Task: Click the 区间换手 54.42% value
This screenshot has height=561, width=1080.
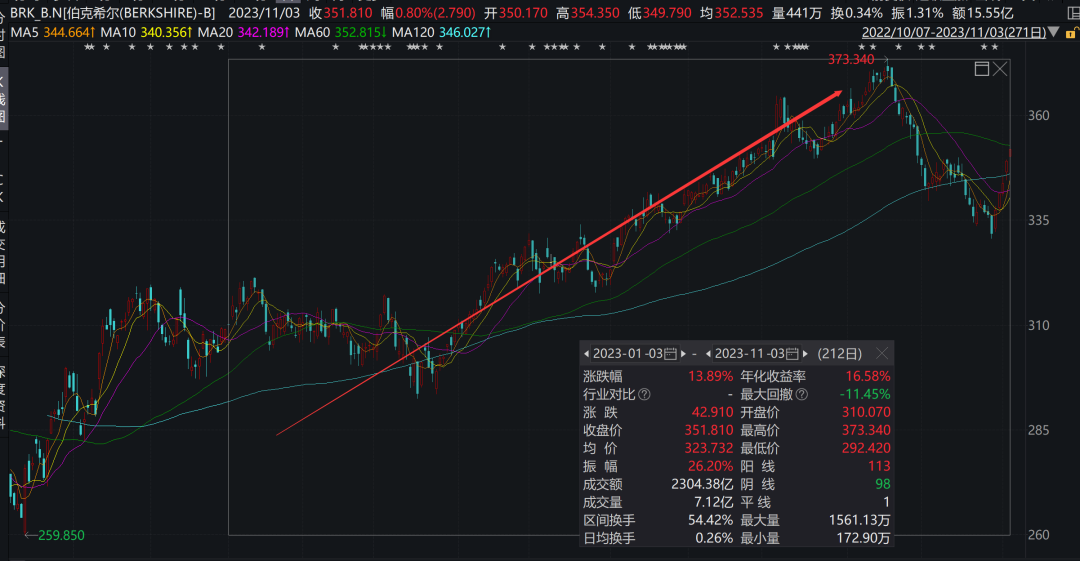Action: [x=710, y=520]
